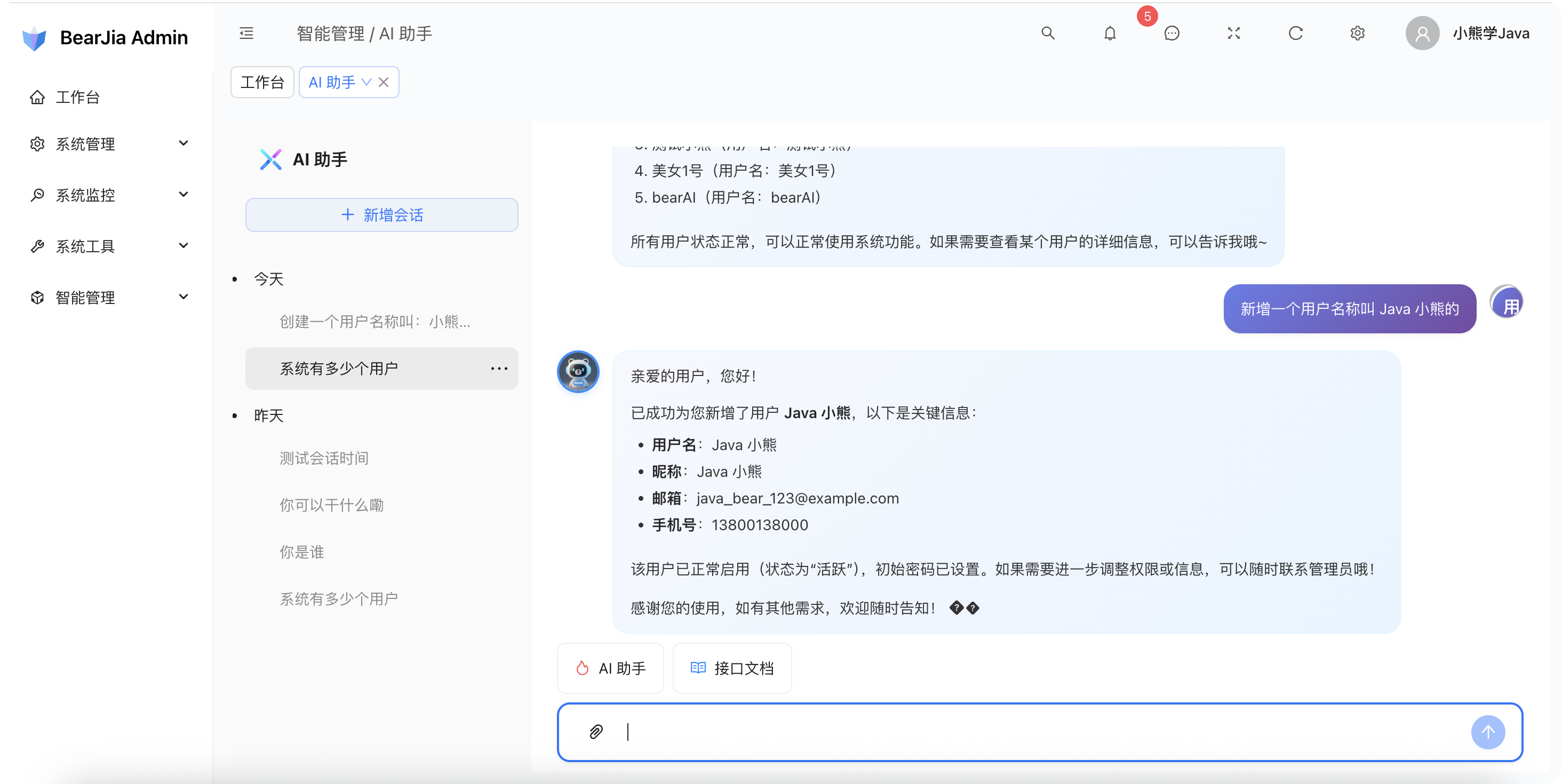Open conversation 测试会话时间
Image resolution: width=1562 pixels, height=784 pixels.
click(x=381, y=458)
